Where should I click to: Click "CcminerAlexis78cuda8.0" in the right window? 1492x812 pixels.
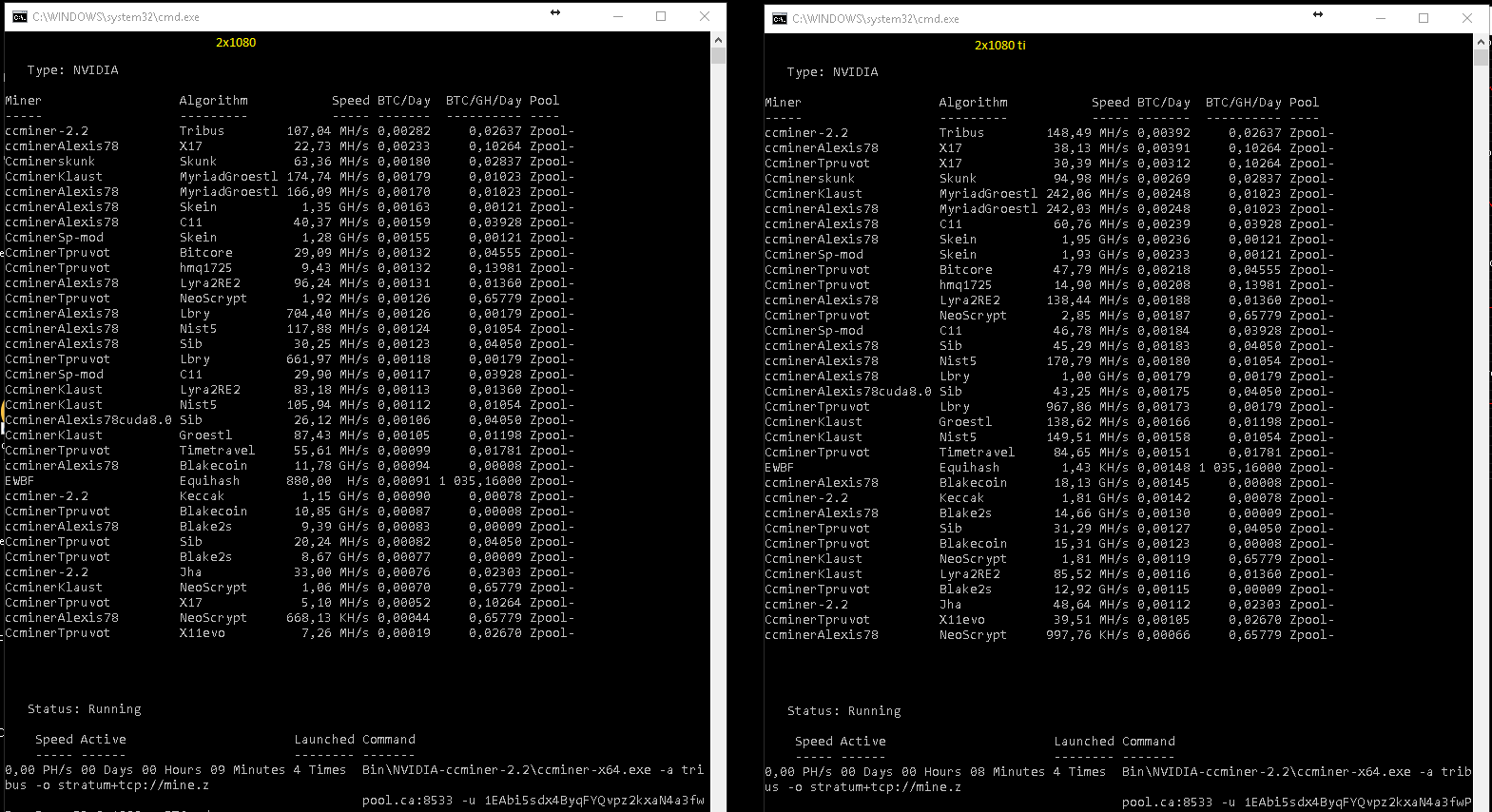pos(848,392)
